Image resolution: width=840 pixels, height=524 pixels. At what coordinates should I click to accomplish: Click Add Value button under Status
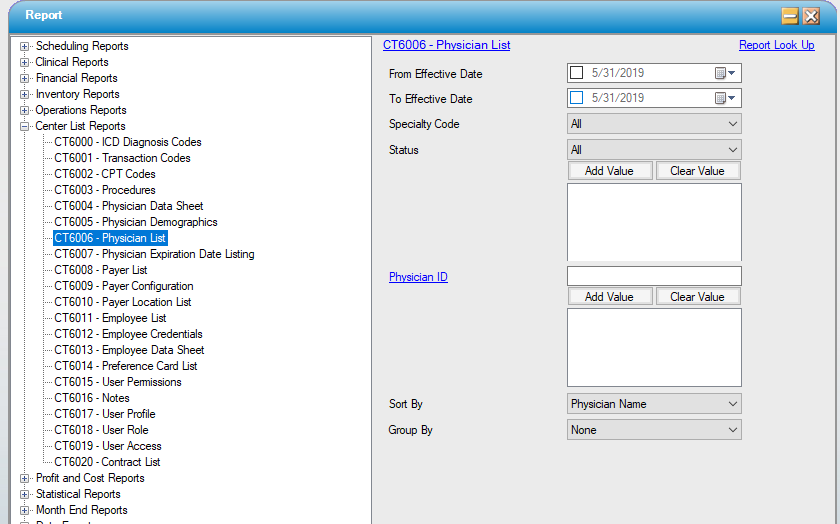click(609, 171)
